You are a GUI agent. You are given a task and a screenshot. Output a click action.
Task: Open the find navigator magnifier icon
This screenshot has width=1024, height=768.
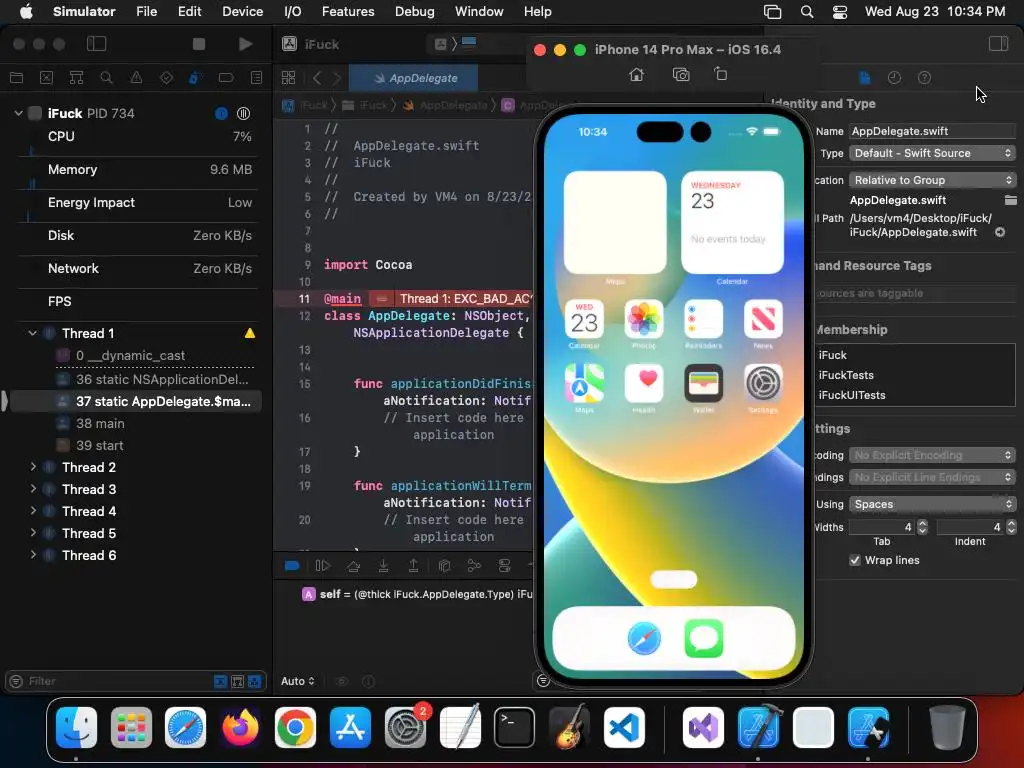(106, 78)
